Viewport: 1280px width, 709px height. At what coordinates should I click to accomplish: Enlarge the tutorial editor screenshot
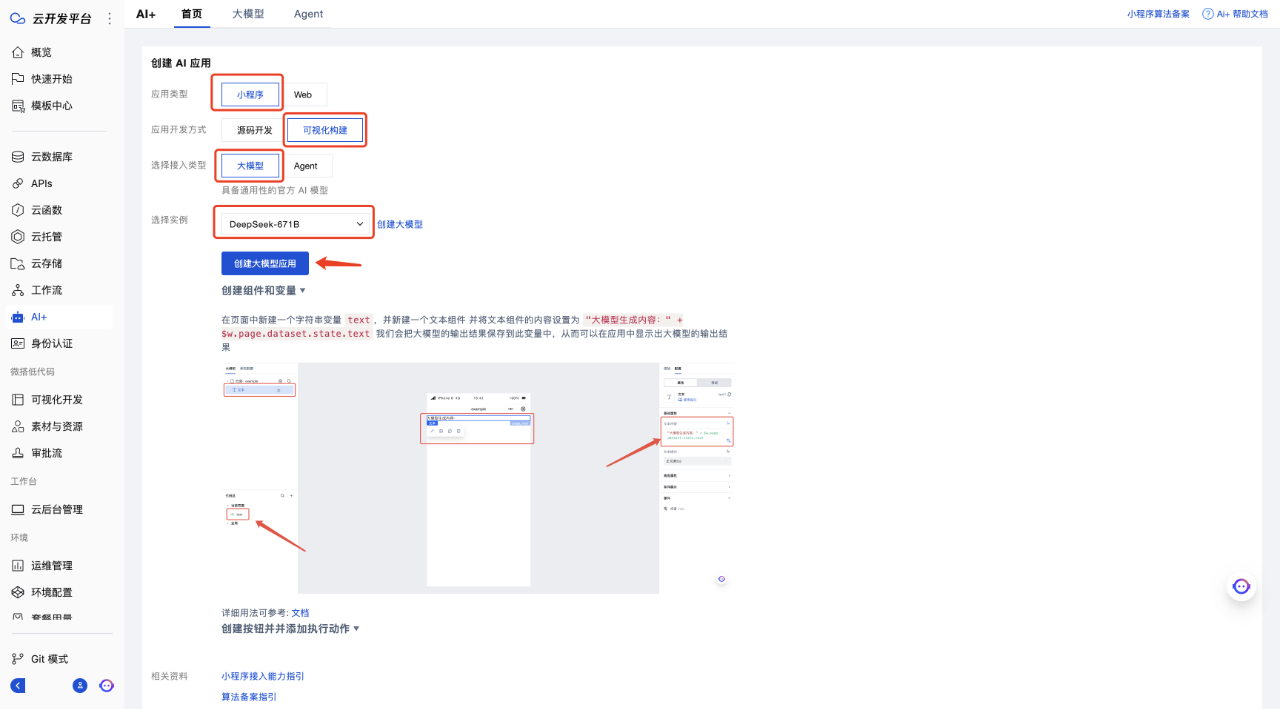tap(480, 478)
